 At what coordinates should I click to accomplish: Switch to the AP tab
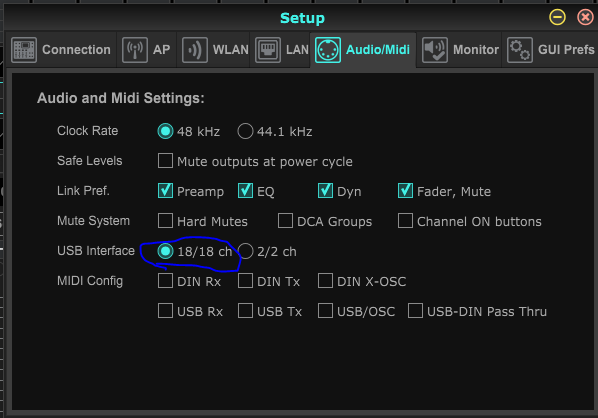[146, 50]
